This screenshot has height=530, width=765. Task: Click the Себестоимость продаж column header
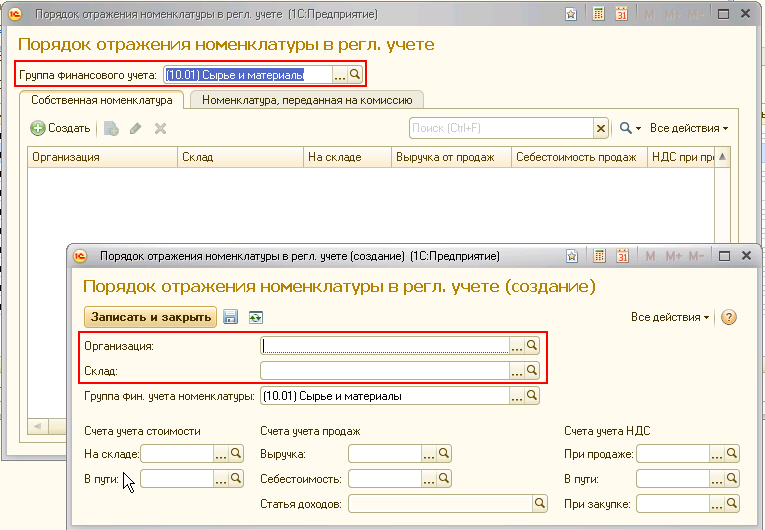coord(579,157)
